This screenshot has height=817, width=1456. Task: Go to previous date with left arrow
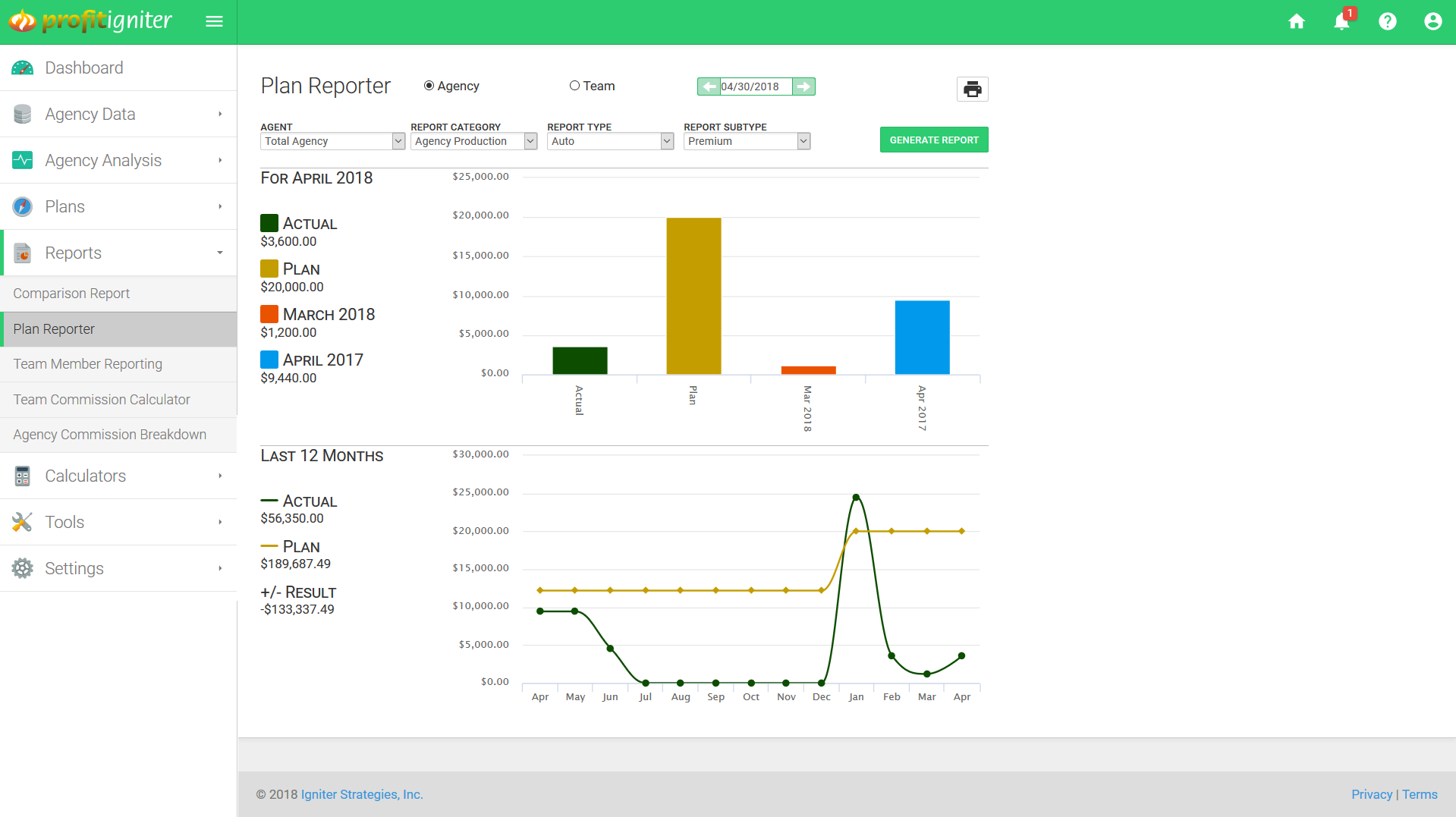(x=709, y=86)
